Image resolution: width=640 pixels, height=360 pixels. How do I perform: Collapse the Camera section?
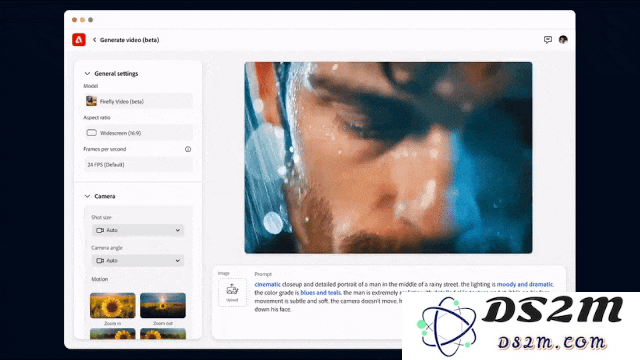pyautogui.click(x=87, y=196)
